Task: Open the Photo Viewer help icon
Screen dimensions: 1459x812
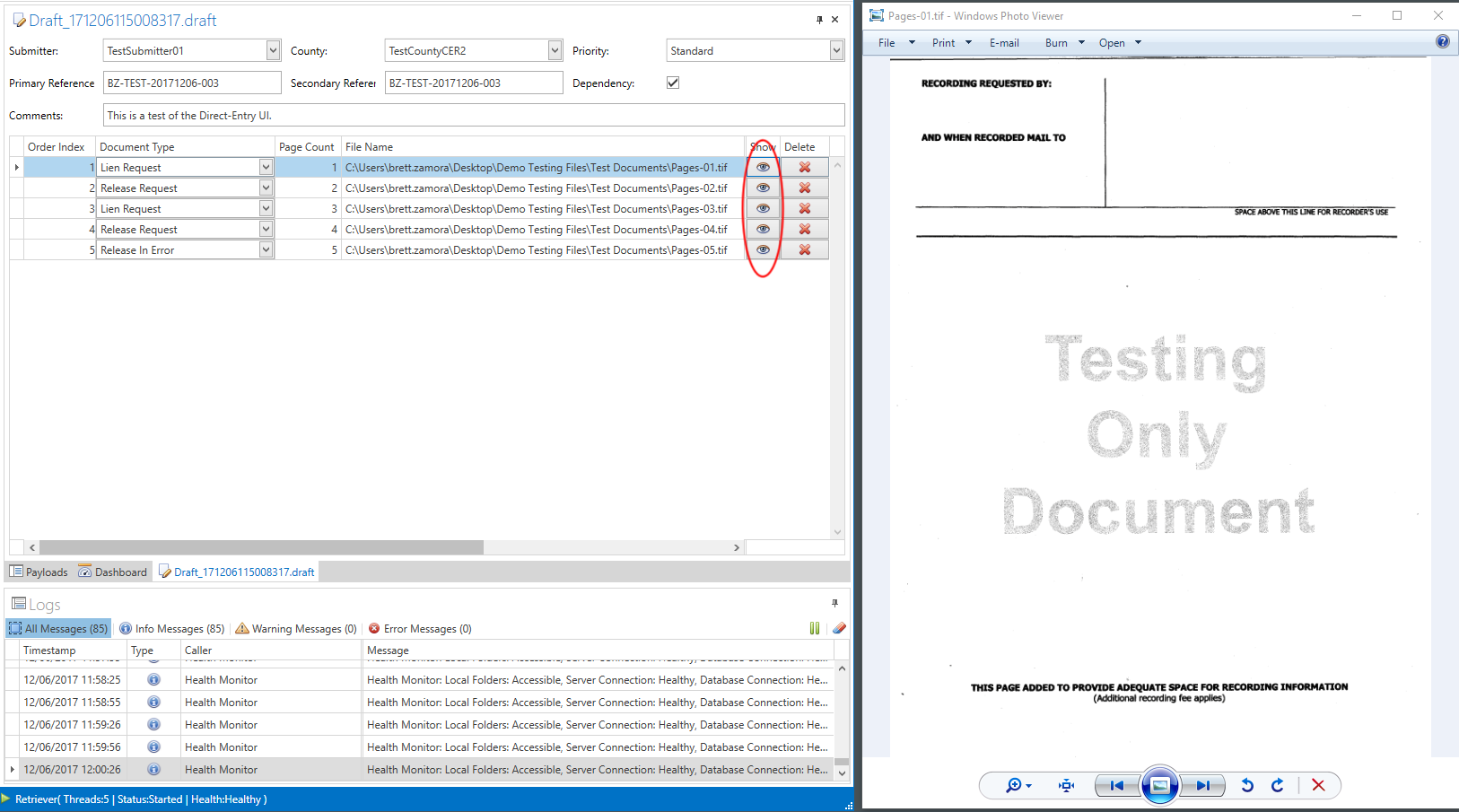Action: [1442, 41]
